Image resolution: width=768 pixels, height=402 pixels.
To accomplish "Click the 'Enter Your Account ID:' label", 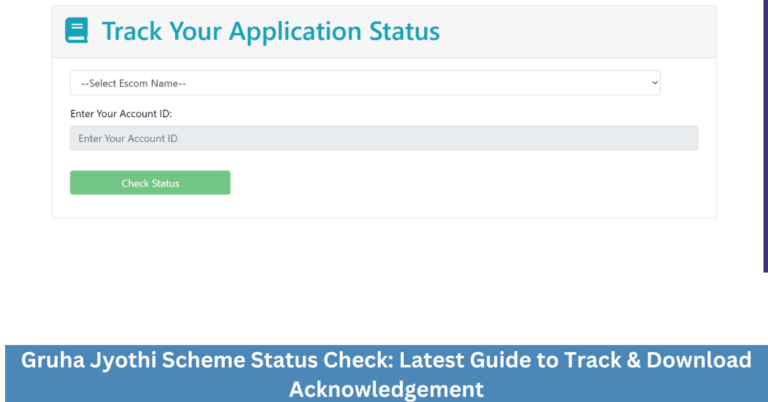I will tap(121, 114).
